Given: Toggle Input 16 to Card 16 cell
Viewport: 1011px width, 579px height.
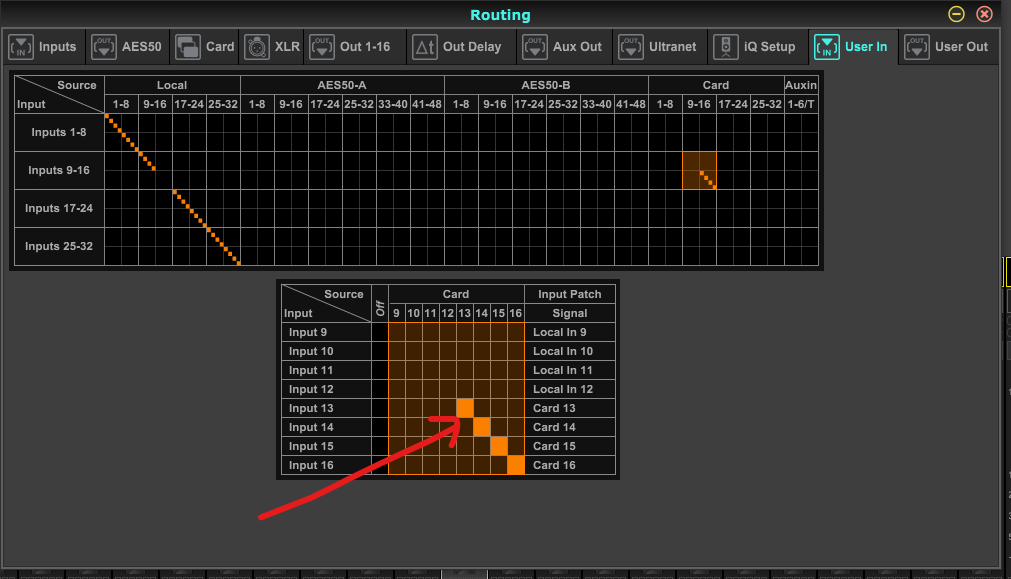Looking at the screenshot, I should (x=516, y=465).
